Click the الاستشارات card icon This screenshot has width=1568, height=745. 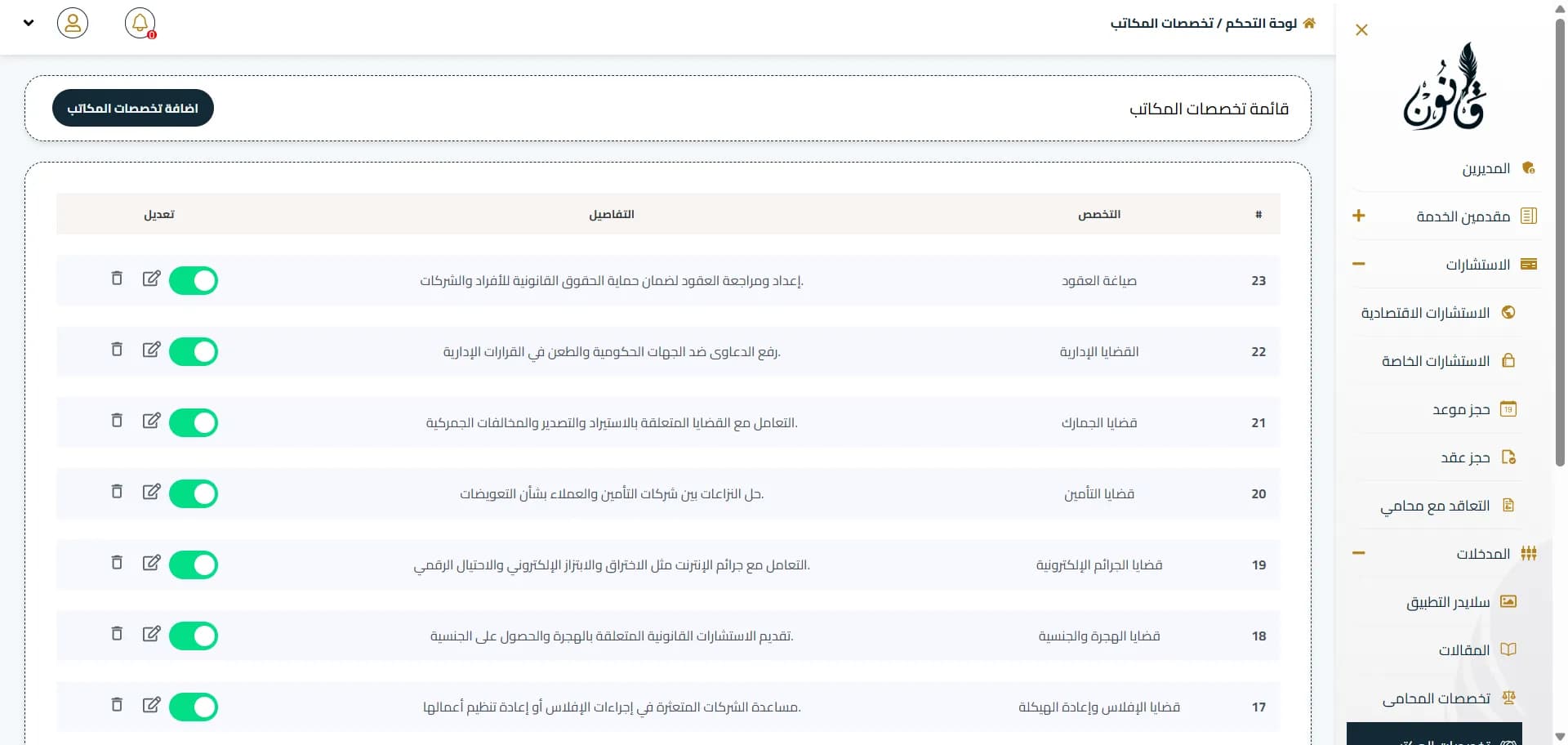[1530, 264]
